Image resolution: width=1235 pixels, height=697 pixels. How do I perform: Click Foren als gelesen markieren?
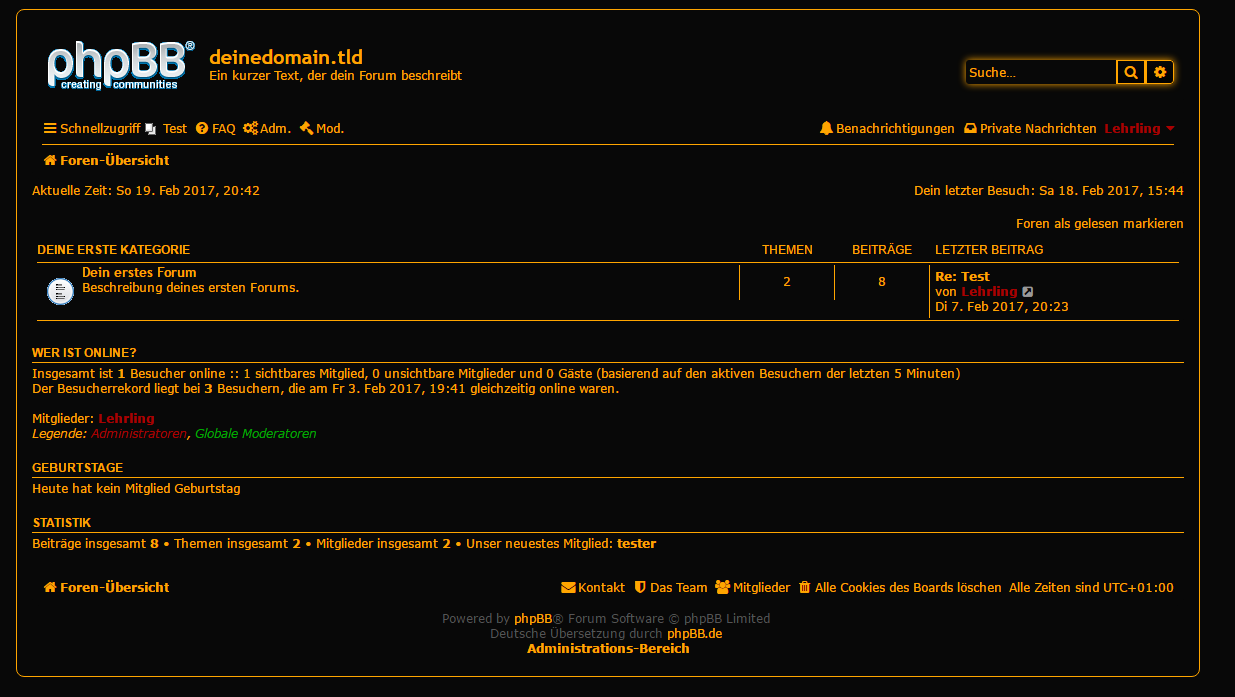[1099, 224]
